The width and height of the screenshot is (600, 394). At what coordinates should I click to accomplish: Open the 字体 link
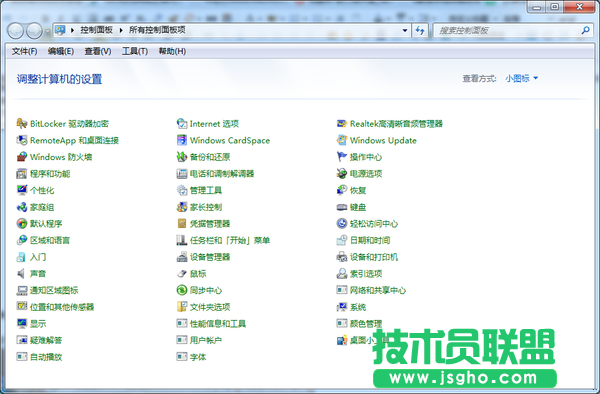pyautogui.click(x=198, y=357)
